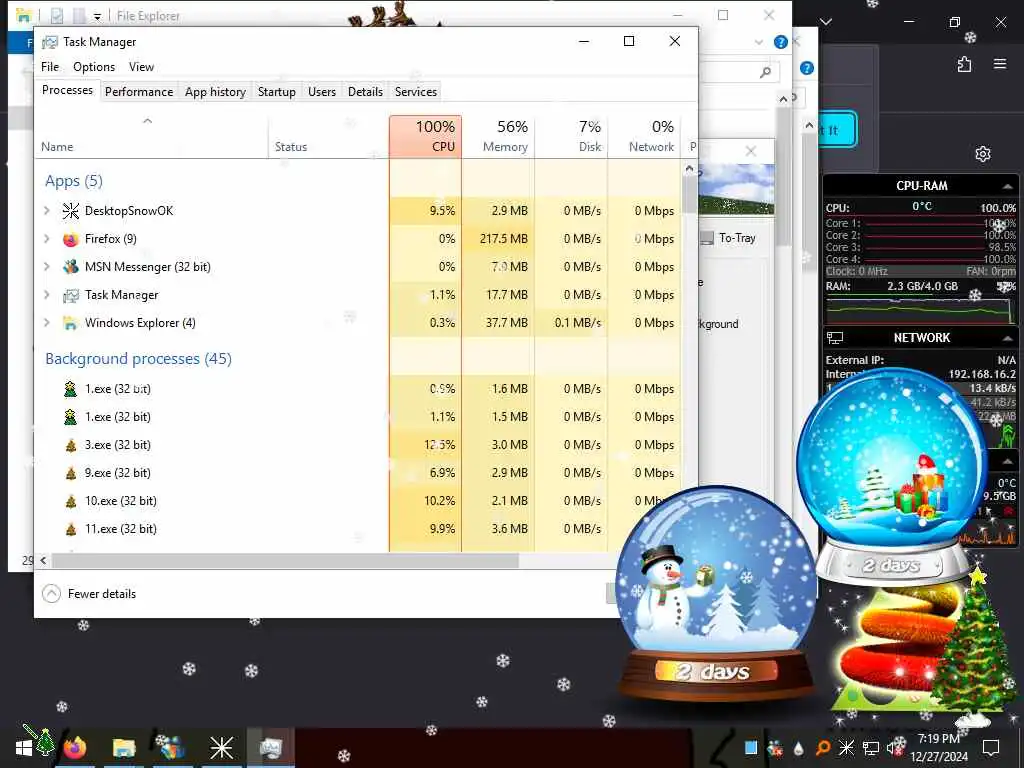Switch to the Performance tab
Image resolution: width=1024 pixels, height=768 pixels.
[139, 92]
